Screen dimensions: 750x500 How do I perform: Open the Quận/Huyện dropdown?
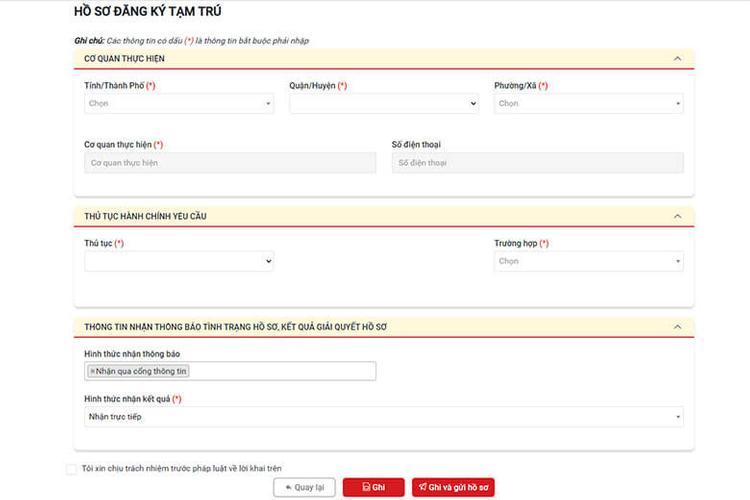click(384, 103)
